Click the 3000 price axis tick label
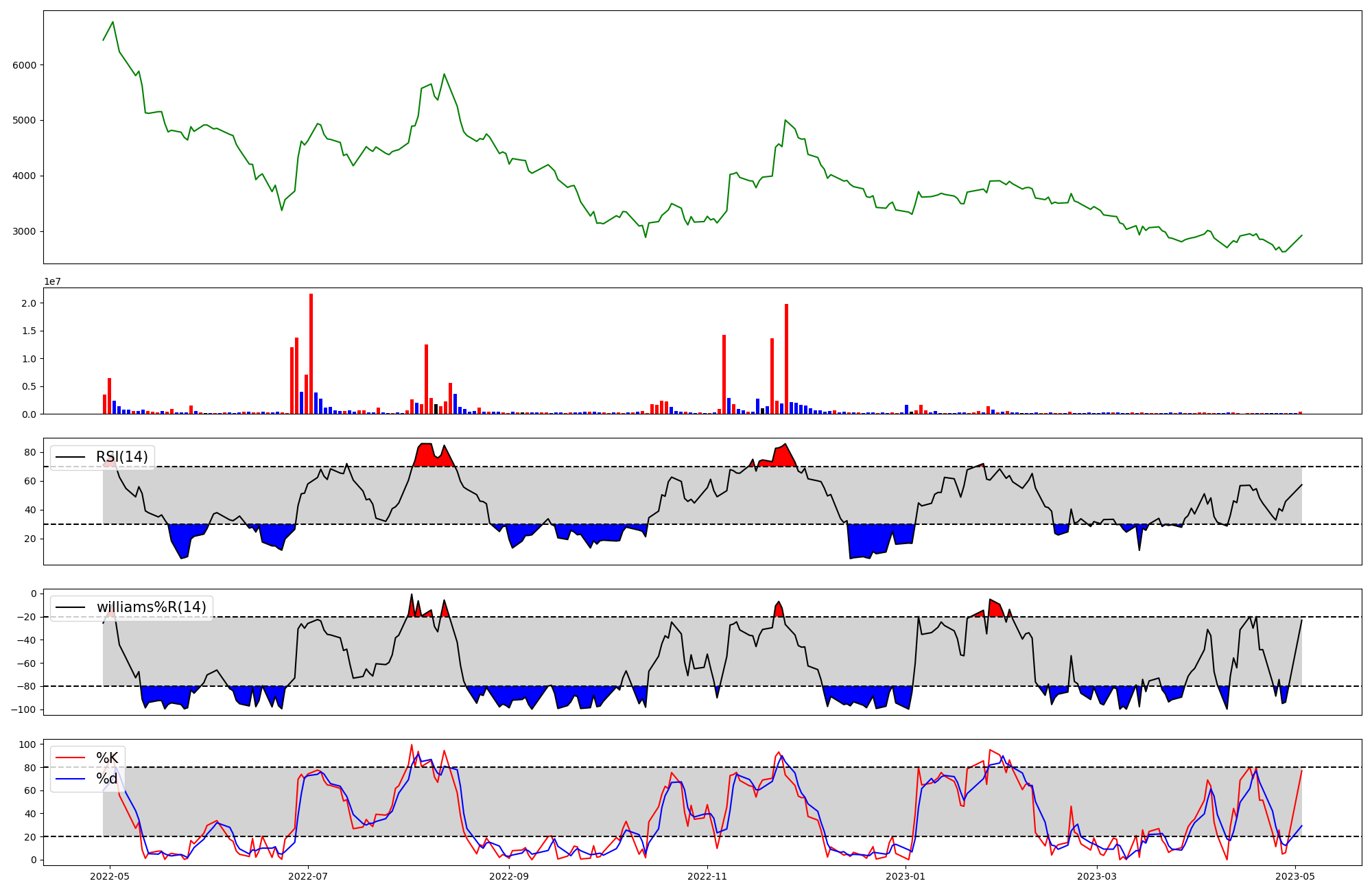 (x=25, y=231)
